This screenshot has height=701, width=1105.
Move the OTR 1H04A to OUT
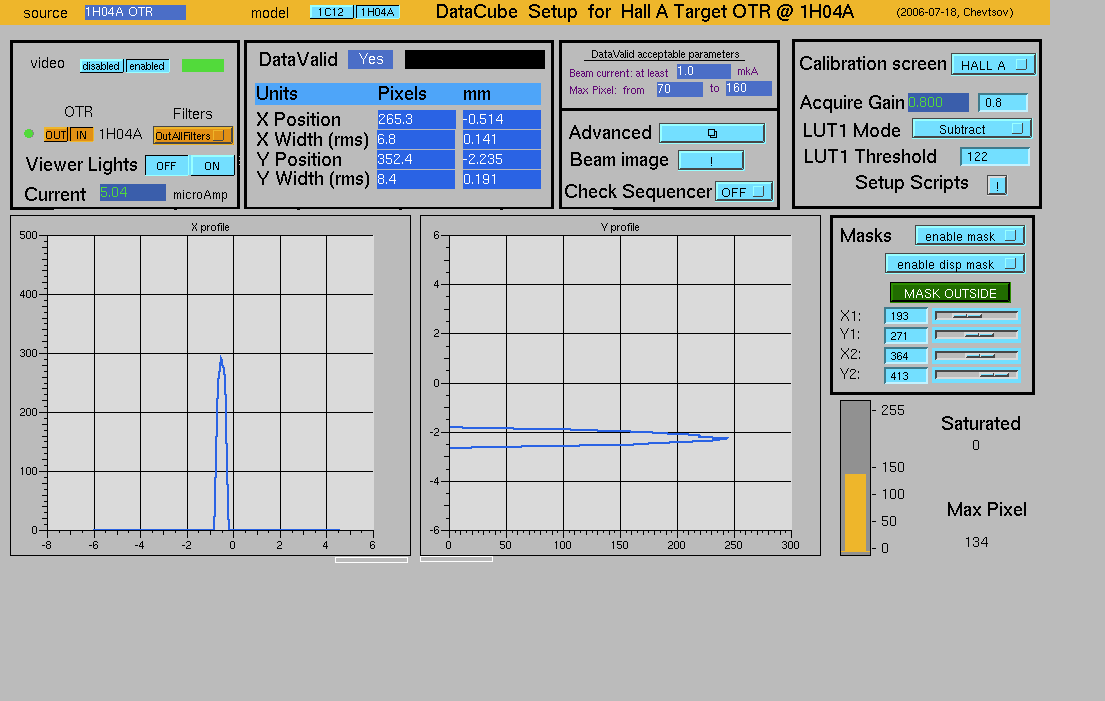pos(56,135)
